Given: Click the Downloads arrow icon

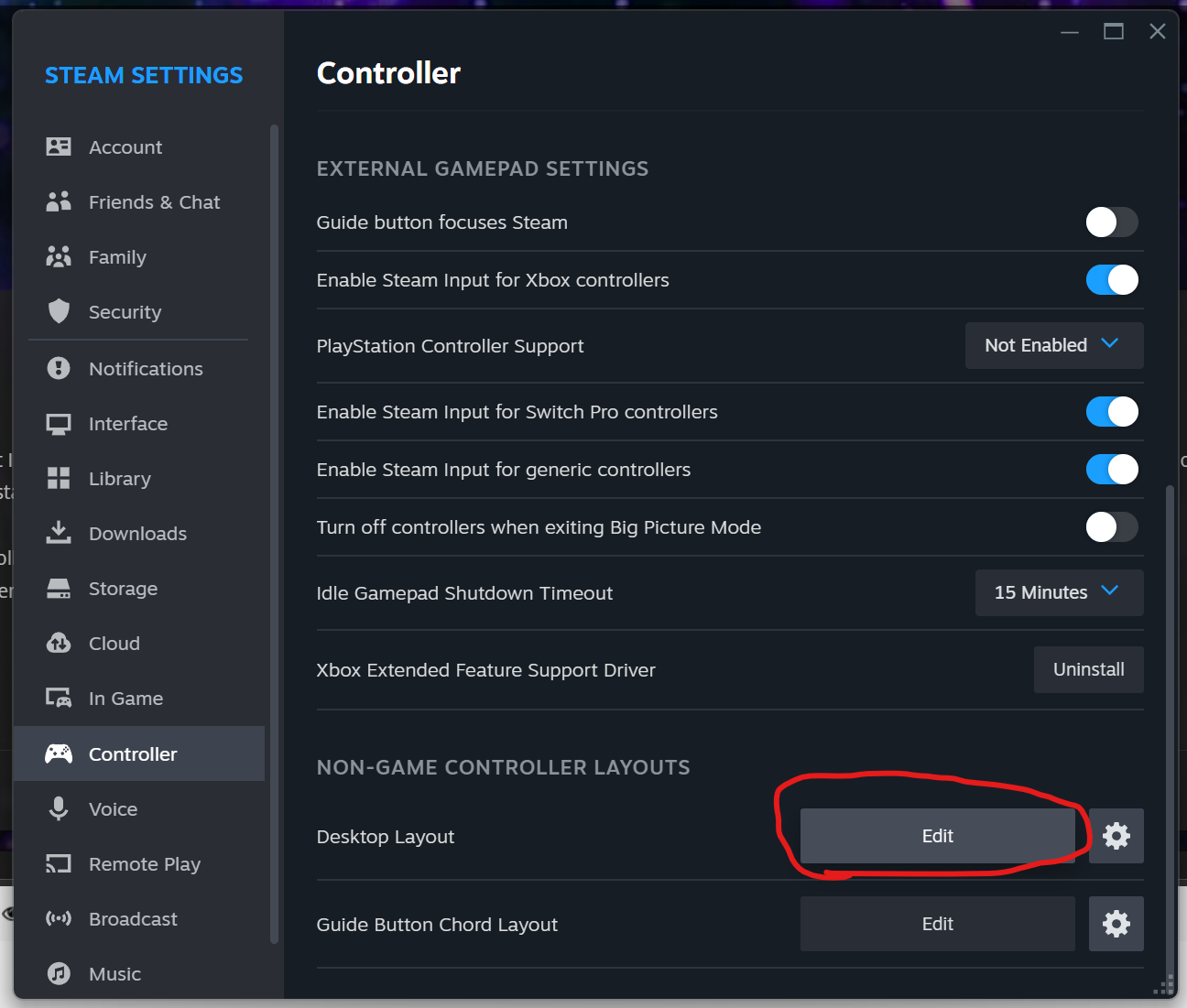Looking at the screenshot, I should tap(59, 533).
